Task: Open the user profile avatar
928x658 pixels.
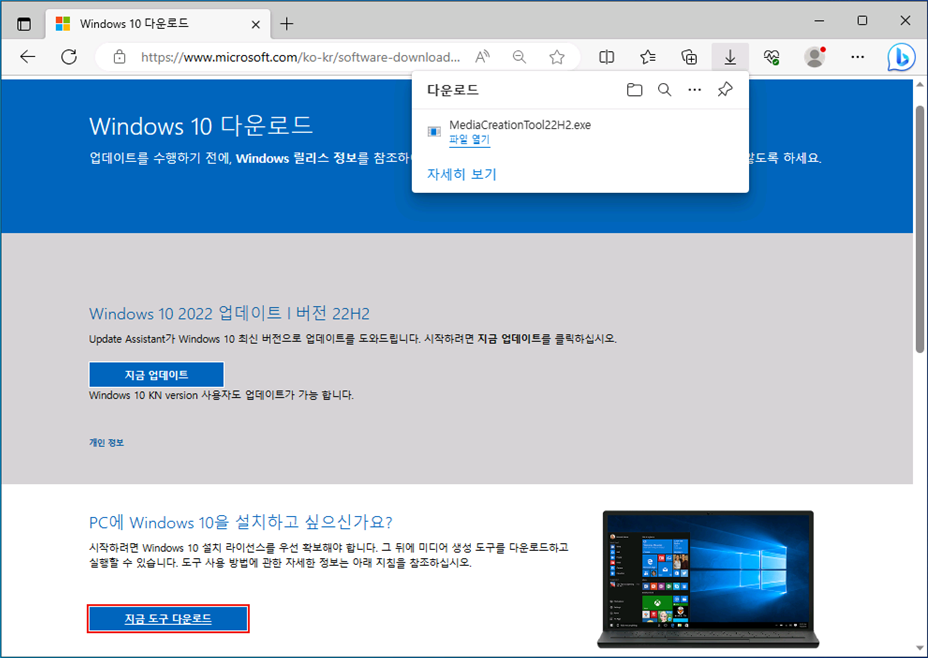Action: click(x=815, y=57)
